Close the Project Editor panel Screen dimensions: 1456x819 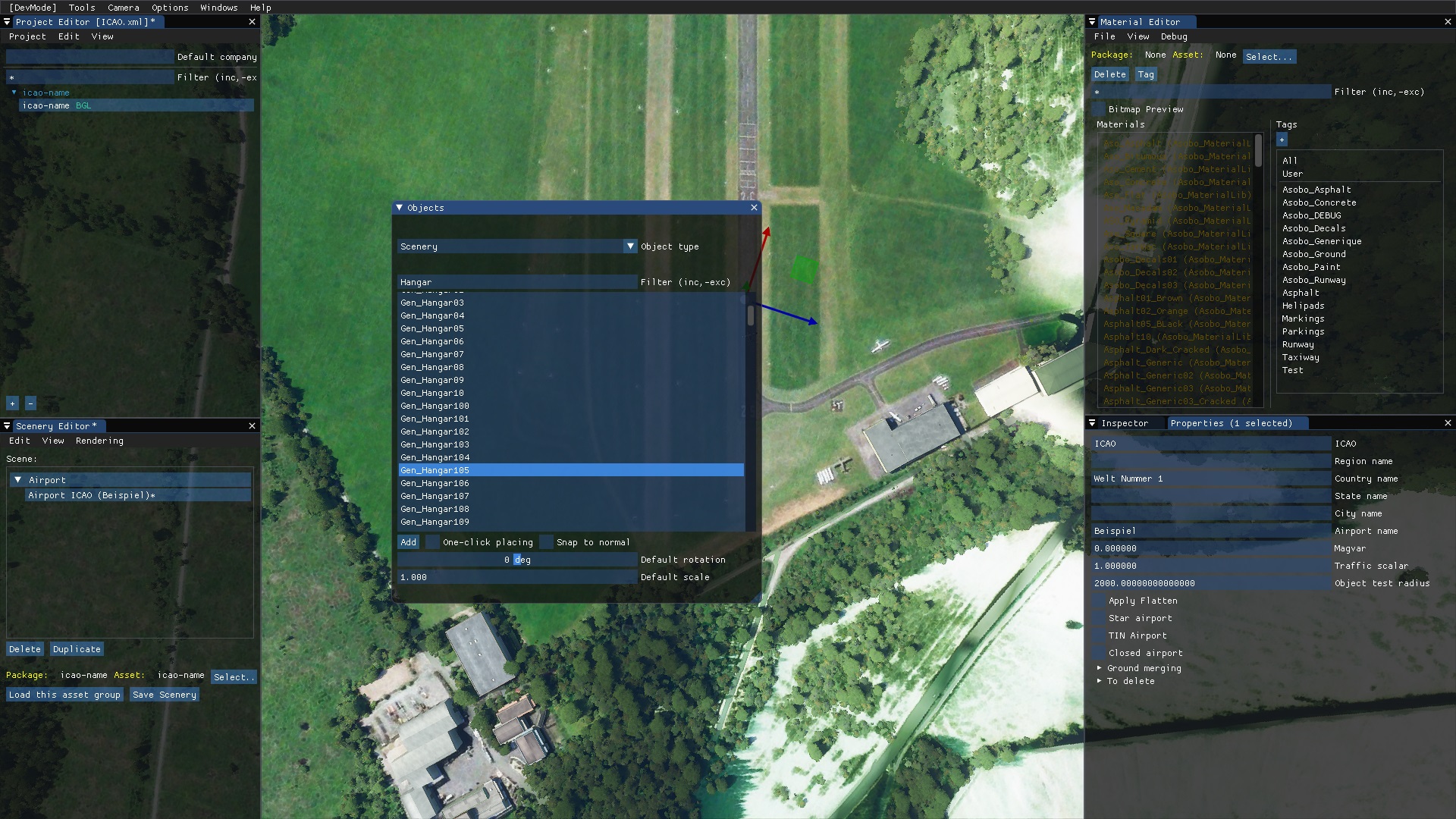tap(253, 22)
